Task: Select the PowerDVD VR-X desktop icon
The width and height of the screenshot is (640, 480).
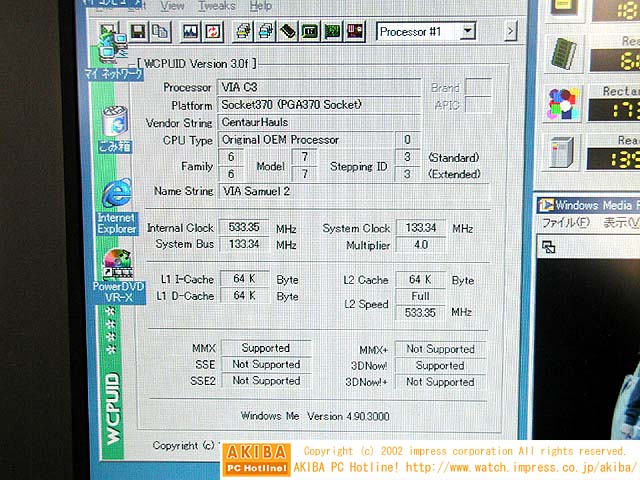Action: tap(118, 276)
